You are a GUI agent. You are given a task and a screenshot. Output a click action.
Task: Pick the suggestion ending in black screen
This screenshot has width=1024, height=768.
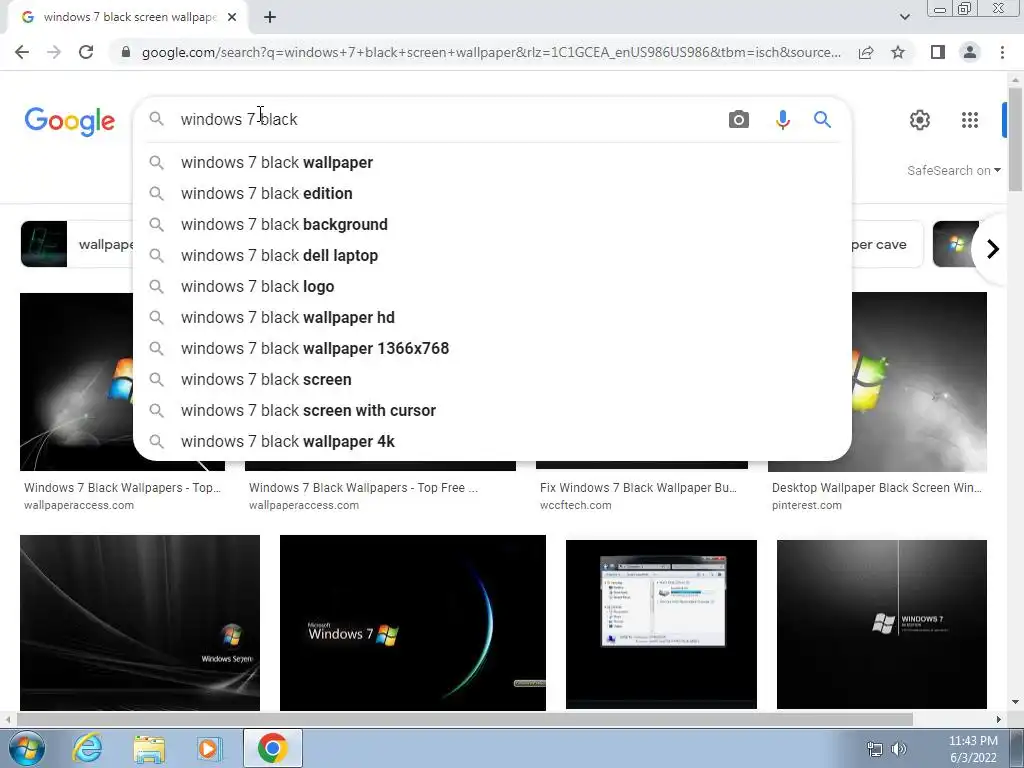coord(492,379)
